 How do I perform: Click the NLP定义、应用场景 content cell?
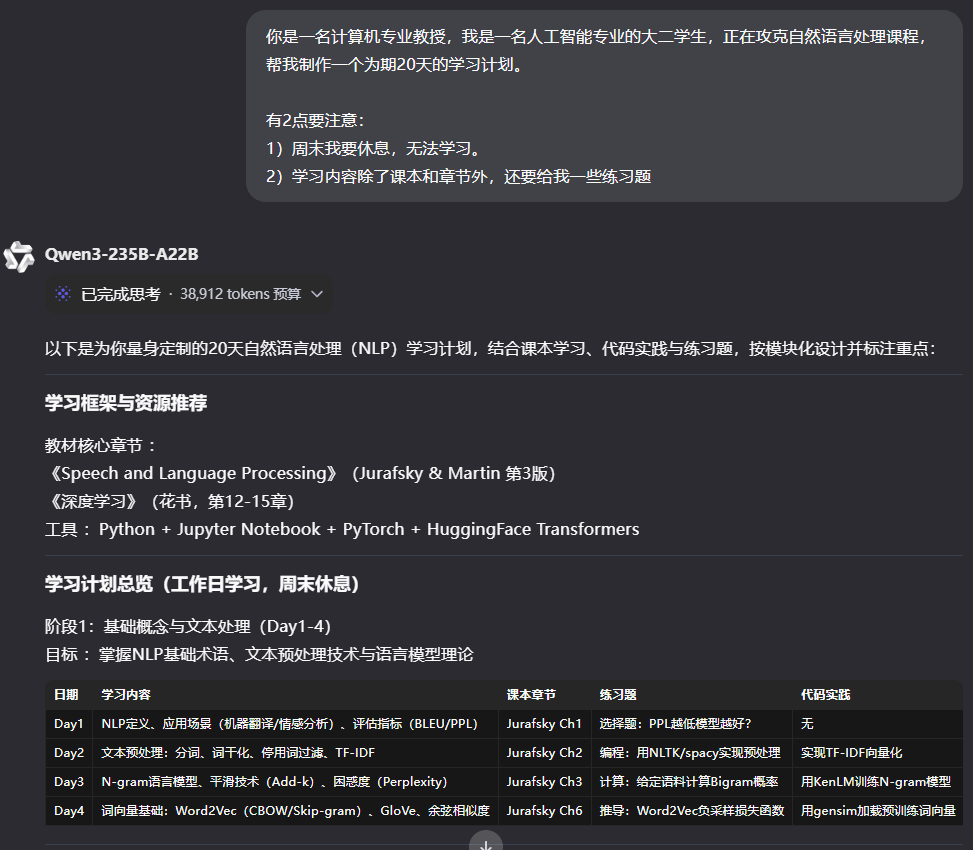[x=295, y=724]
